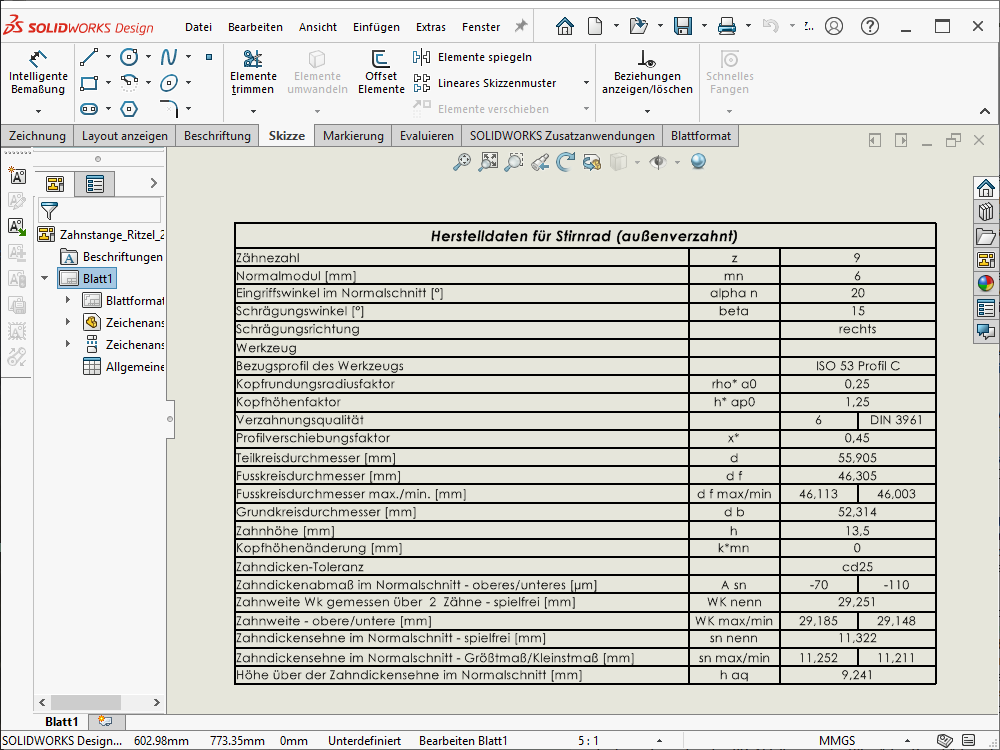Choose the Elemente spiegeln command
1000x750 pixels.
484,57
